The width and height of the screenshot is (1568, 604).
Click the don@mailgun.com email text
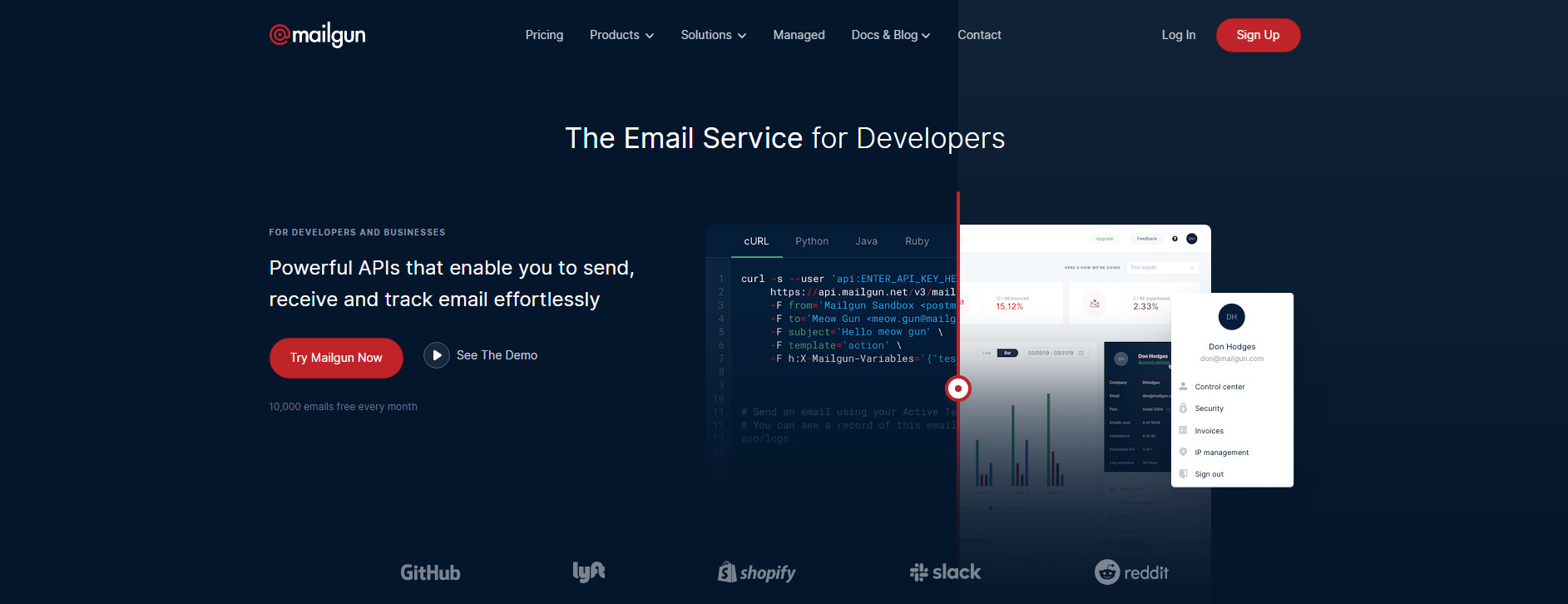coord(1232,359)
